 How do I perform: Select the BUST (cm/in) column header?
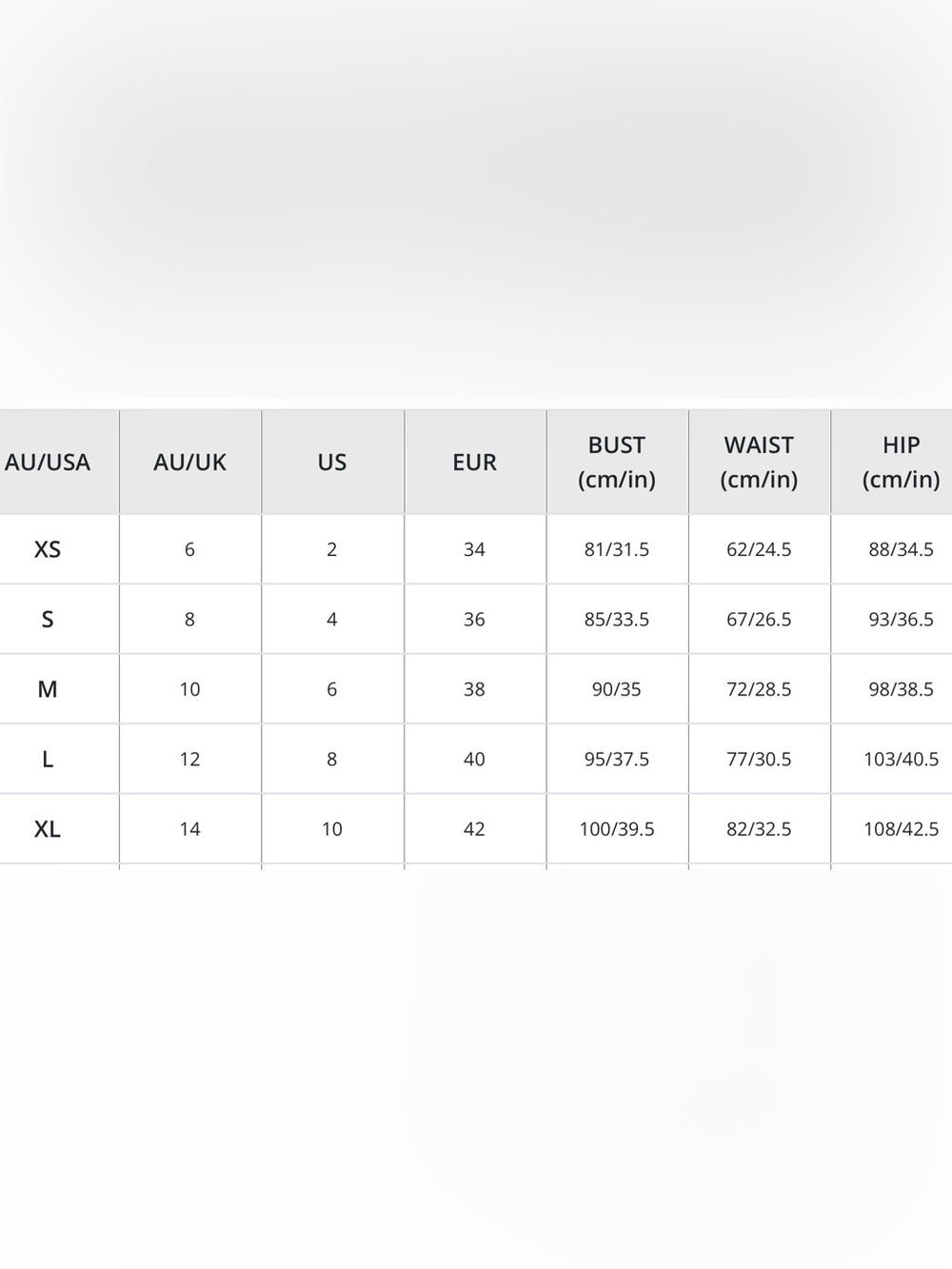tap(617, 463)
